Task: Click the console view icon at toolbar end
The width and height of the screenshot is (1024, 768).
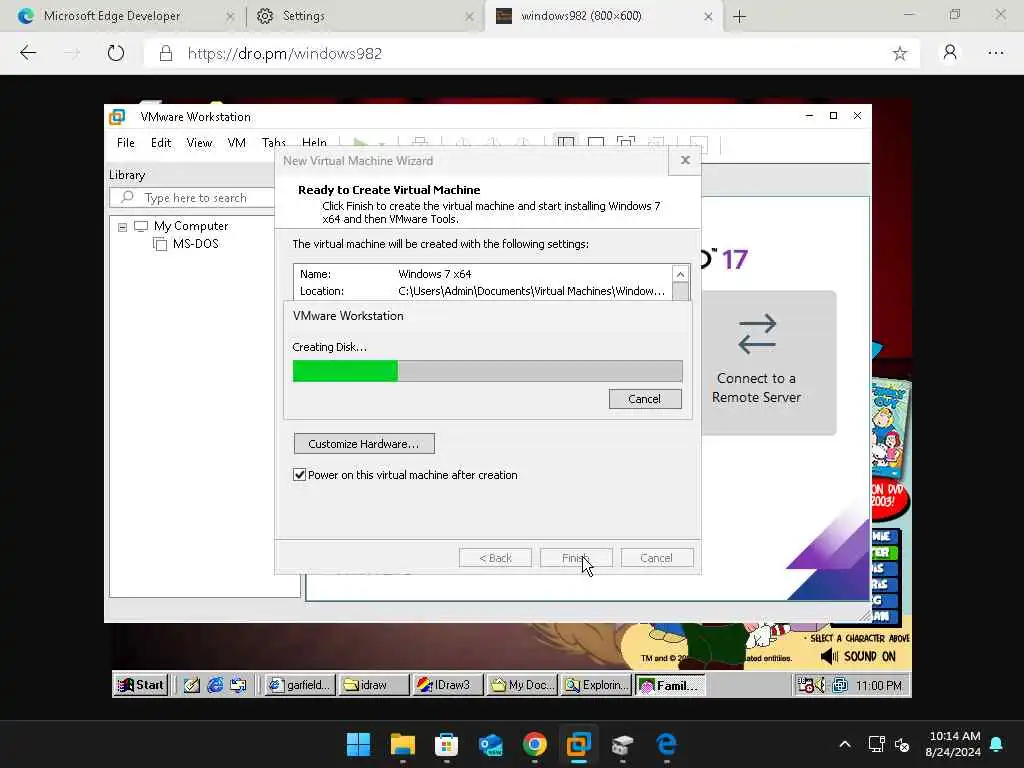Action: pyautogui.click(x=698, y=143)
